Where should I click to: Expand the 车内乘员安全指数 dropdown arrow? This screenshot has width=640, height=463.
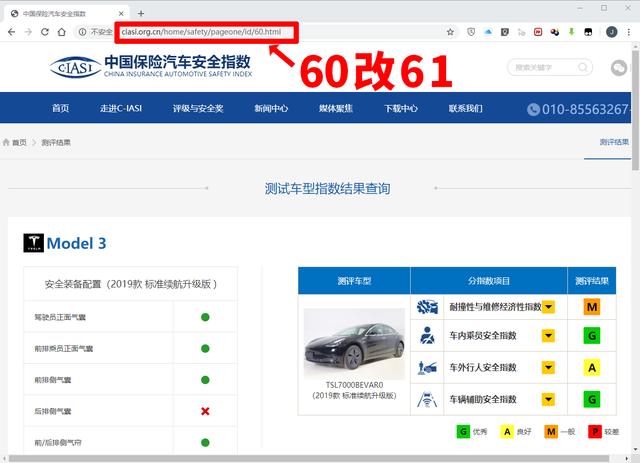tap(548, 336)
